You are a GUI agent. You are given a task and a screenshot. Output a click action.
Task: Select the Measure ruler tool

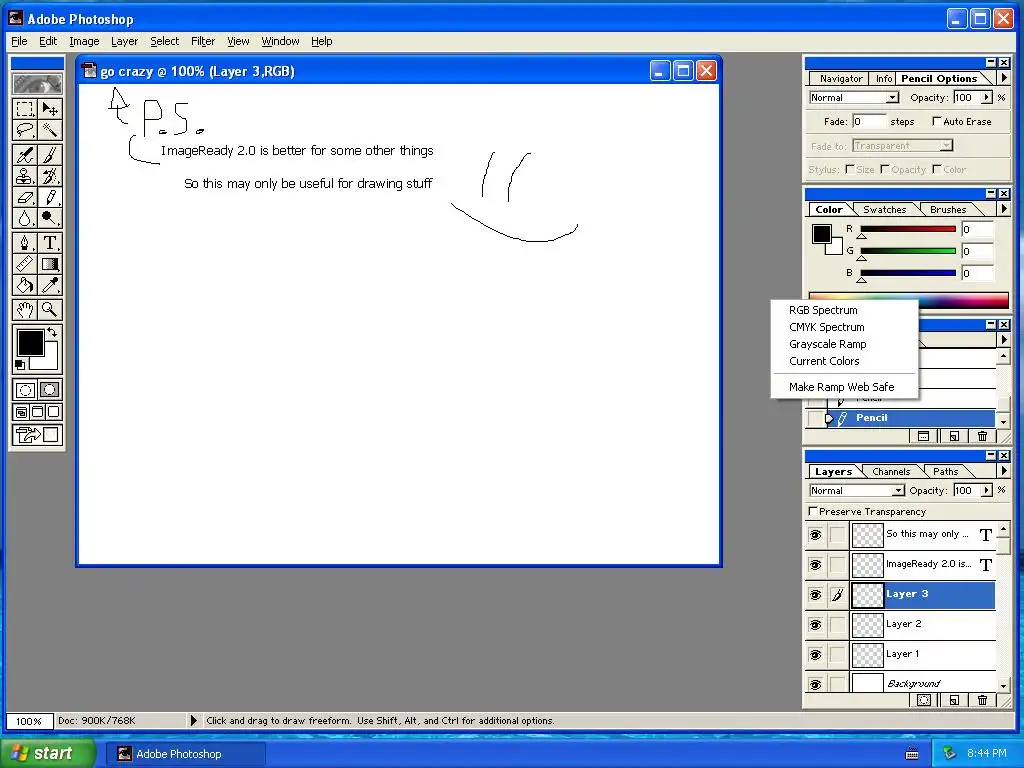click(25, 264)
